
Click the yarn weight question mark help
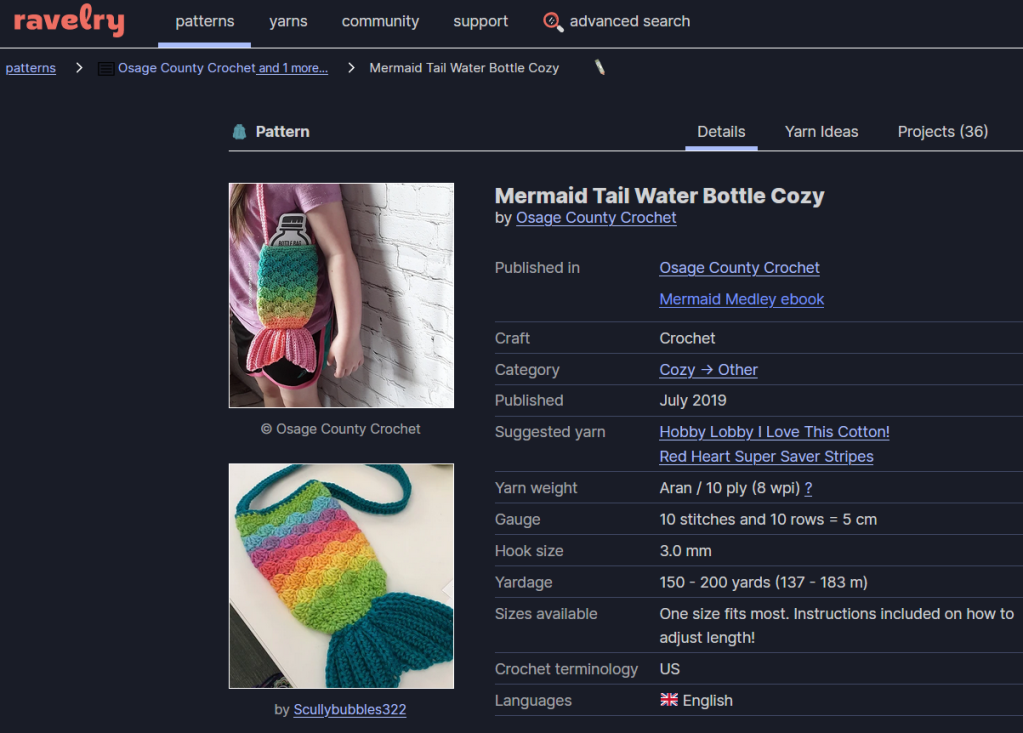tap(808, 488)
